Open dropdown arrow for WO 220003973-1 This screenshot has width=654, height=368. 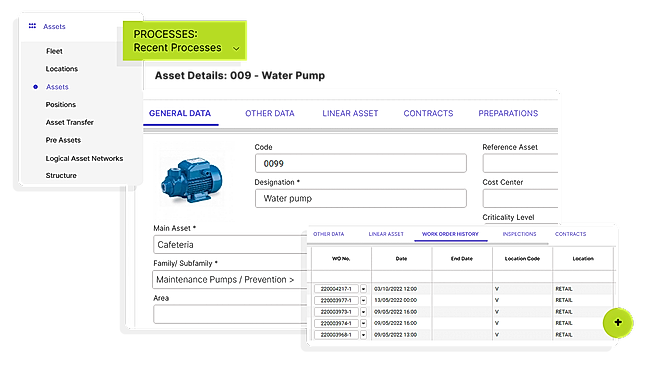pos(363,312)
